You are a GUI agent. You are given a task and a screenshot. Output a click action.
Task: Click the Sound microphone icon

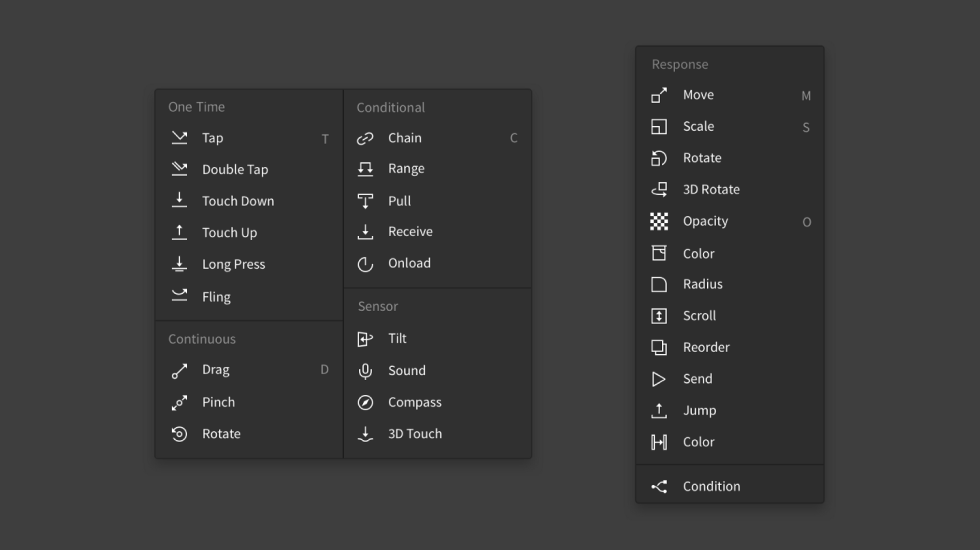click(x=365, y=371)
